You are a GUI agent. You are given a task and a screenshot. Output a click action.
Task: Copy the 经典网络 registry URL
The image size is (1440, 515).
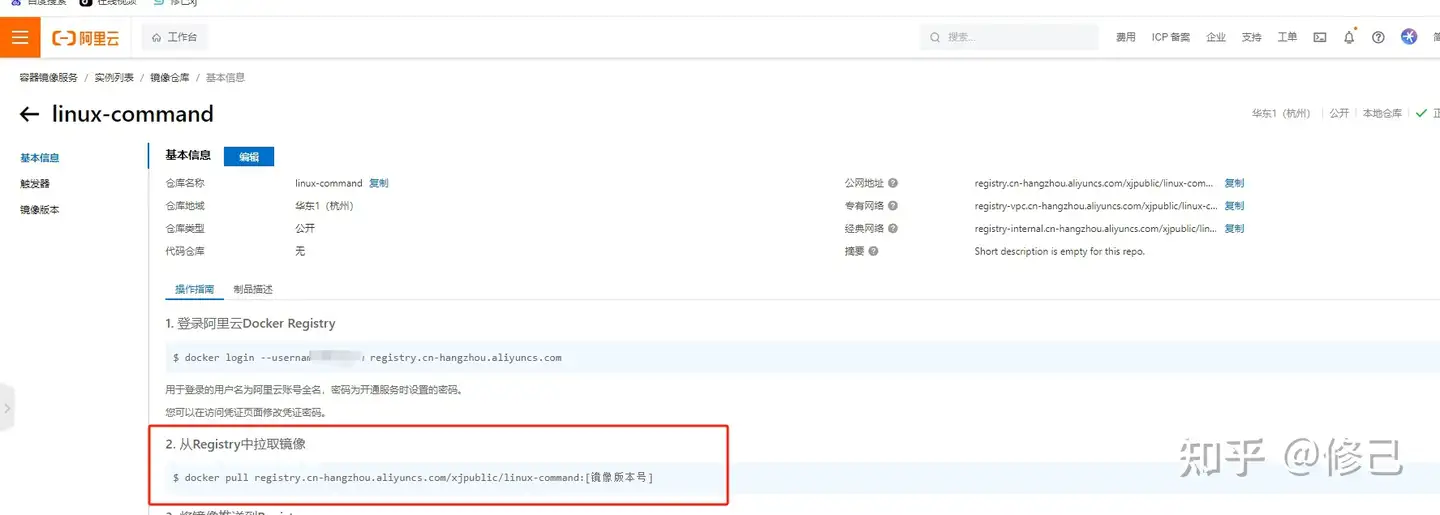point(1235,229)
